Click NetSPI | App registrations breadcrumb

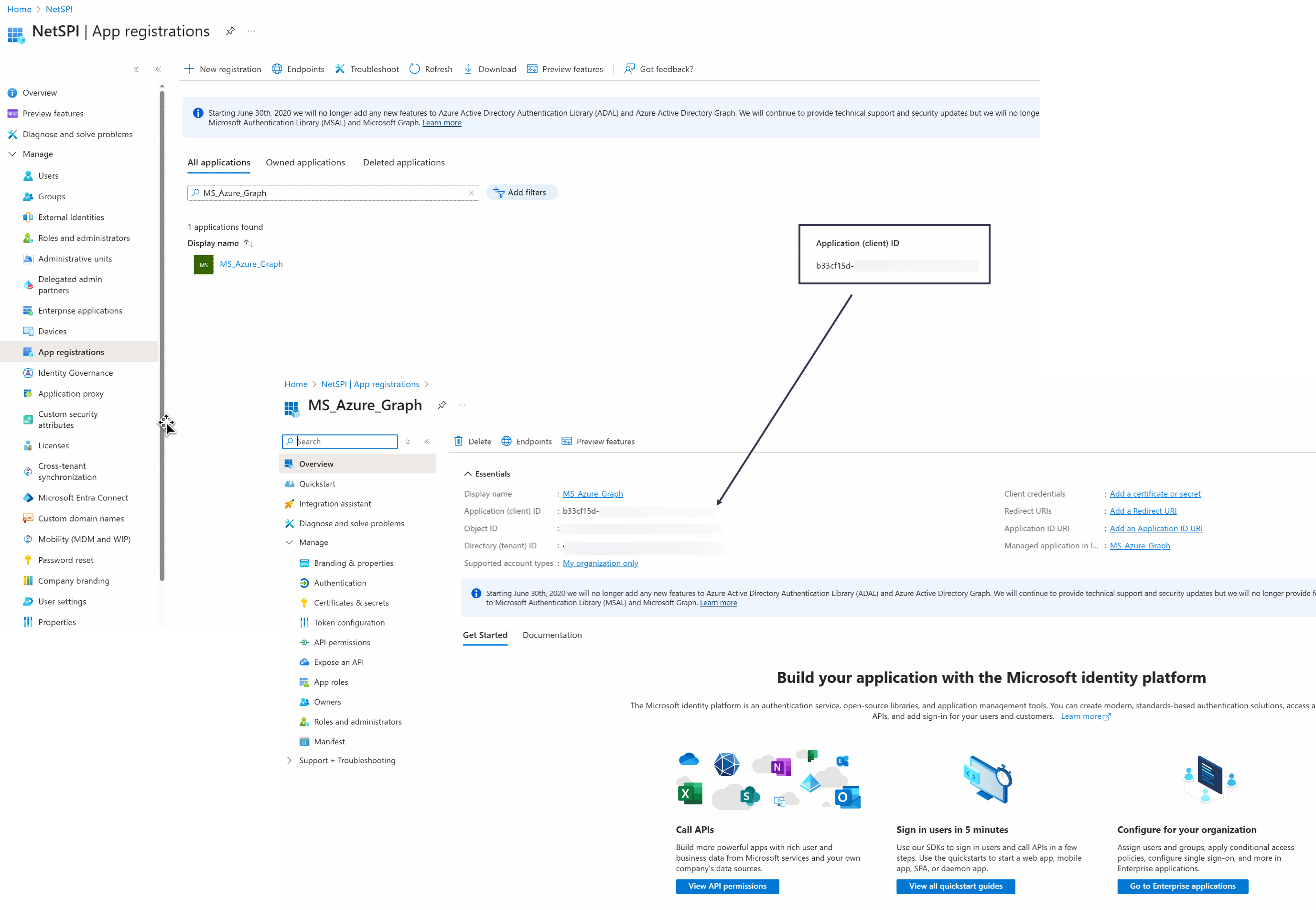tap(370, 384)
